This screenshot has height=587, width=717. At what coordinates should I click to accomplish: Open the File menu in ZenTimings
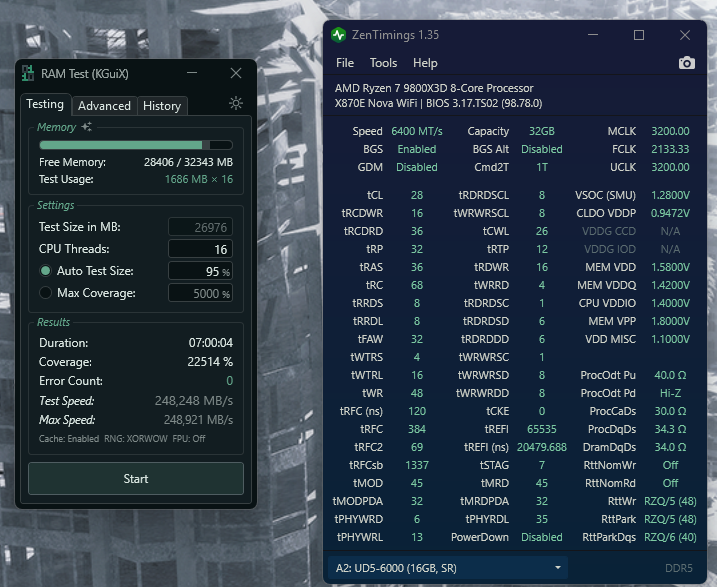pyautogui.click(x=345, y=63)
